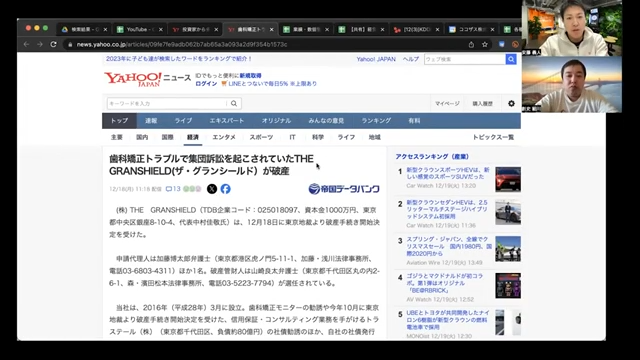Close the ココザス tab

tap(492, 29)
